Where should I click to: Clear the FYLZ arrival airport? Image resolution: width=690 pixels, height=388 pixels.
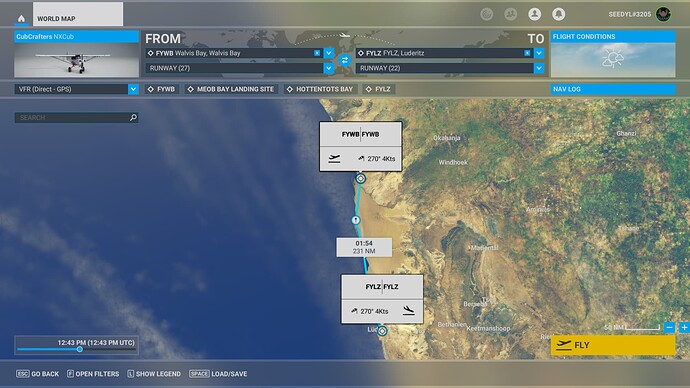coord(527,53)
